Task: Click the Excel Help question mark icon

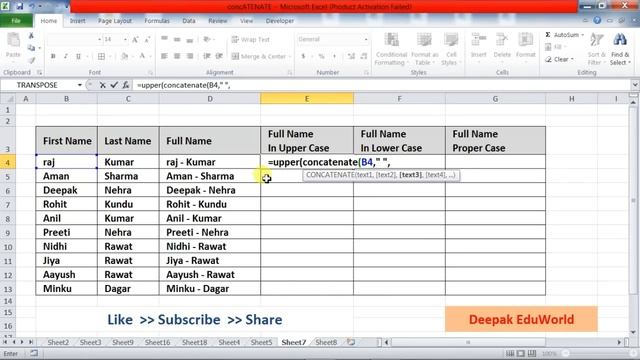Action: click(597, 20)
